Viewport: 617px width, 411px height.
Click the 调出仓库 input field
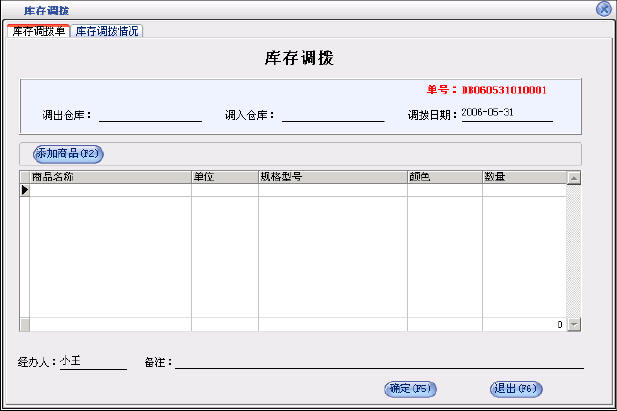coord(150,114)
